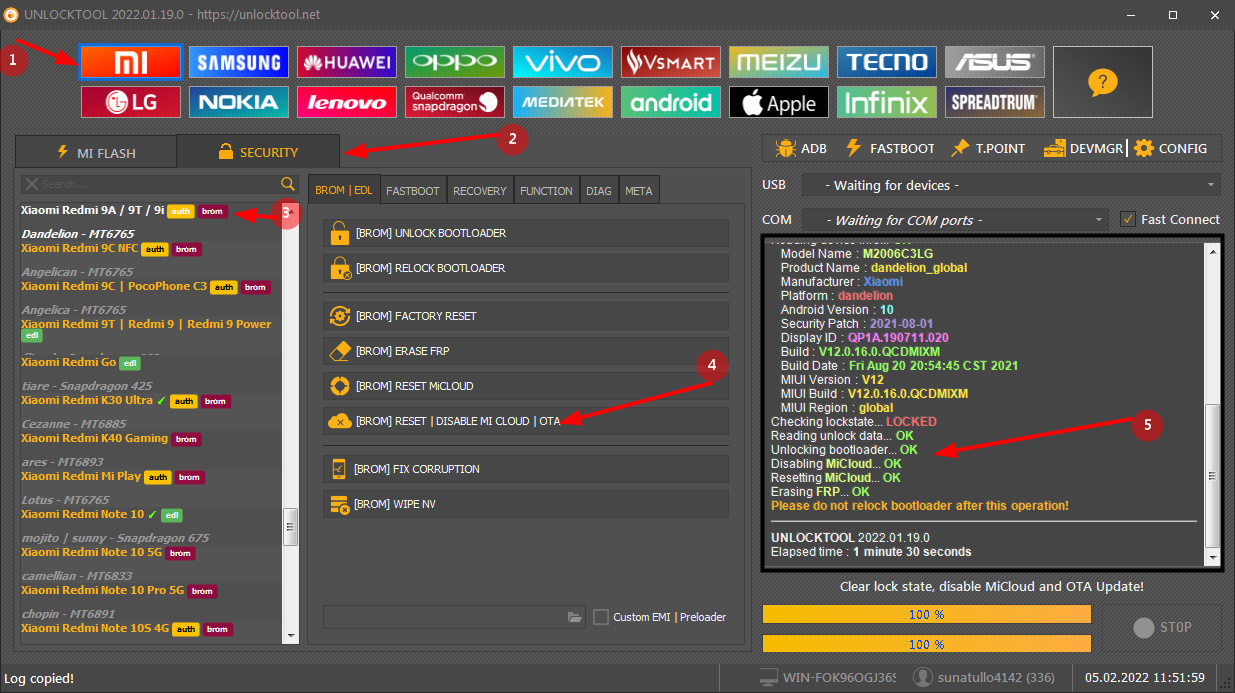Click the top yellow 100% progress bar
Screen dimensions: 1235x693
tap(926, 614)
